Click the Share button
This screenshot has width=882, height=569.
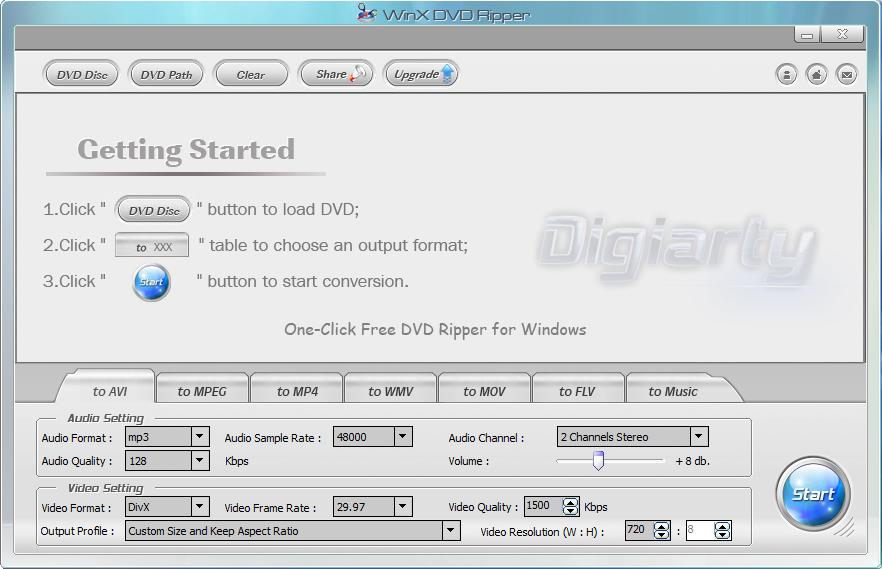tap(337, 74)
